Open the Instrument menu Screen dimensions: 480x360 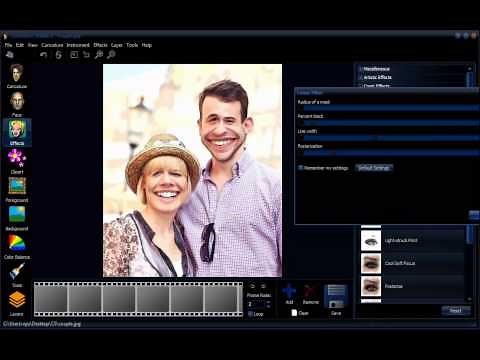pyautogui.click(x=78, y=45)
